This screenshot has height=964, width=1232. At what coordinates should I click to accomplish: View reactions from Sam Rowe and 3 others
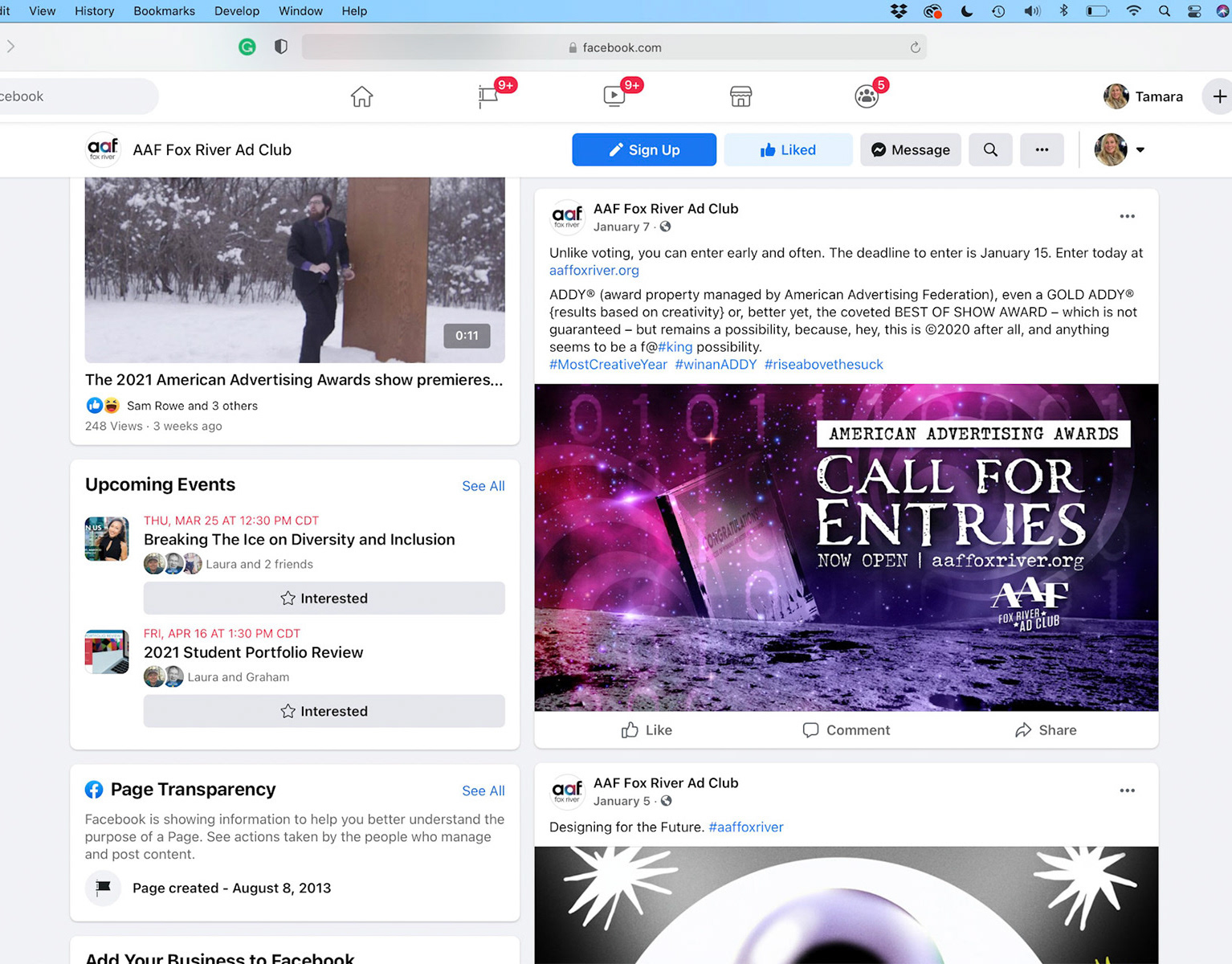click(192, 406)
